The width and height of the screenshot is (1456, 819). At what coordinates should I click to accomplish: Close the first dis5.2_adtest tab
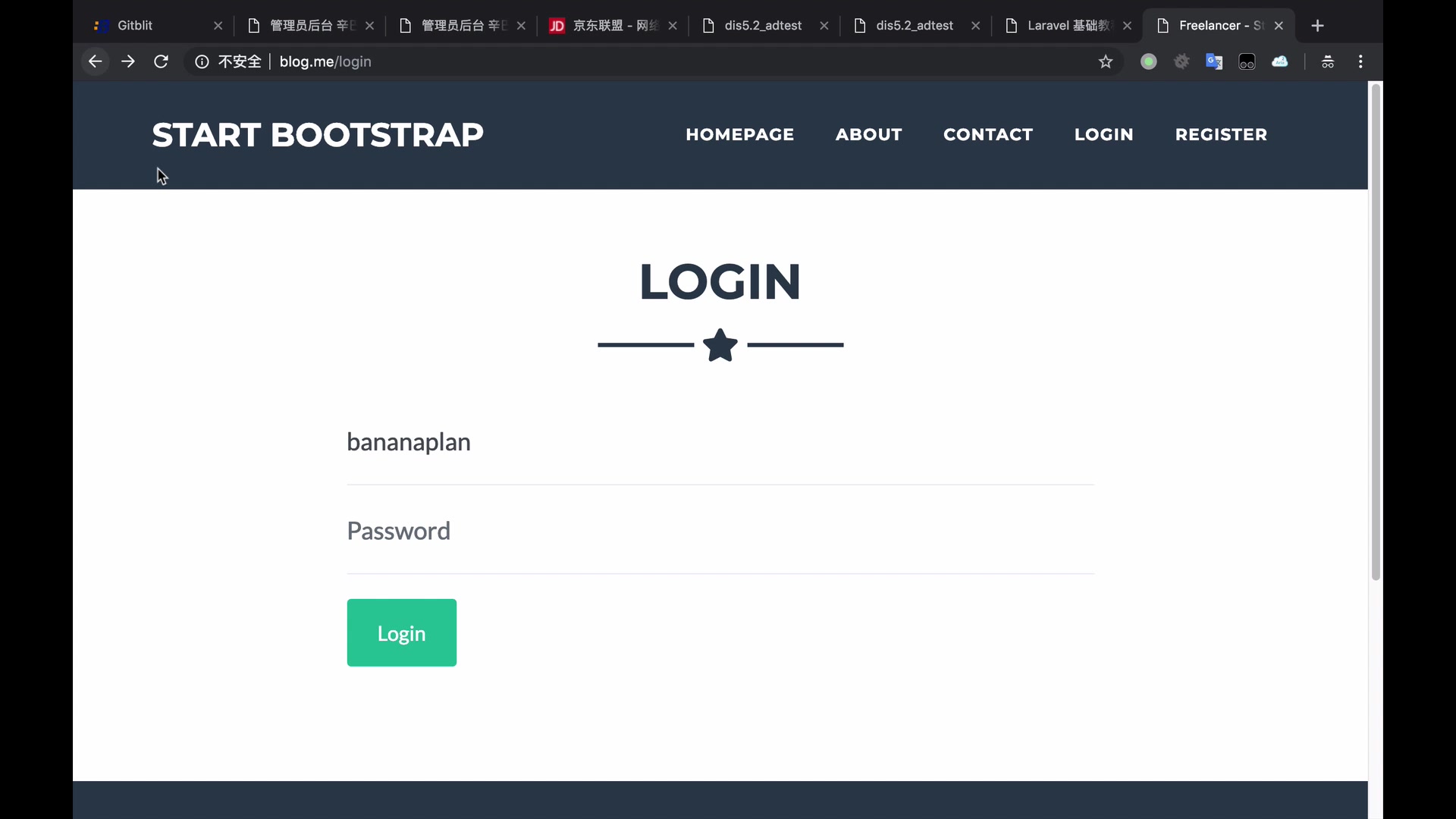pos(824,26)
